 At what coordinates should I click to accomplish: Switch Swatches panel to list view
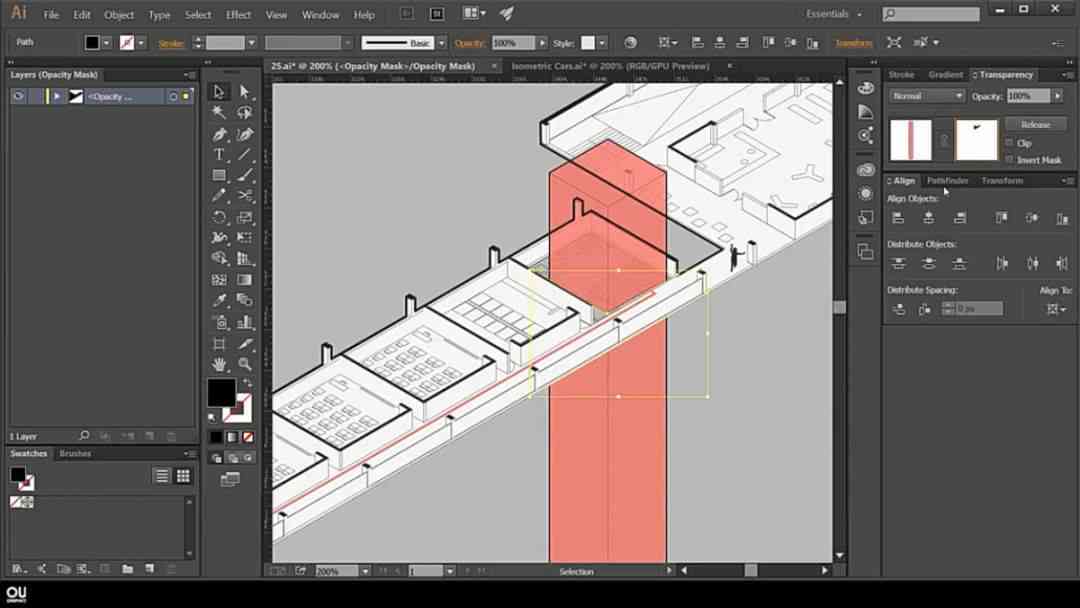coord(162,476)
